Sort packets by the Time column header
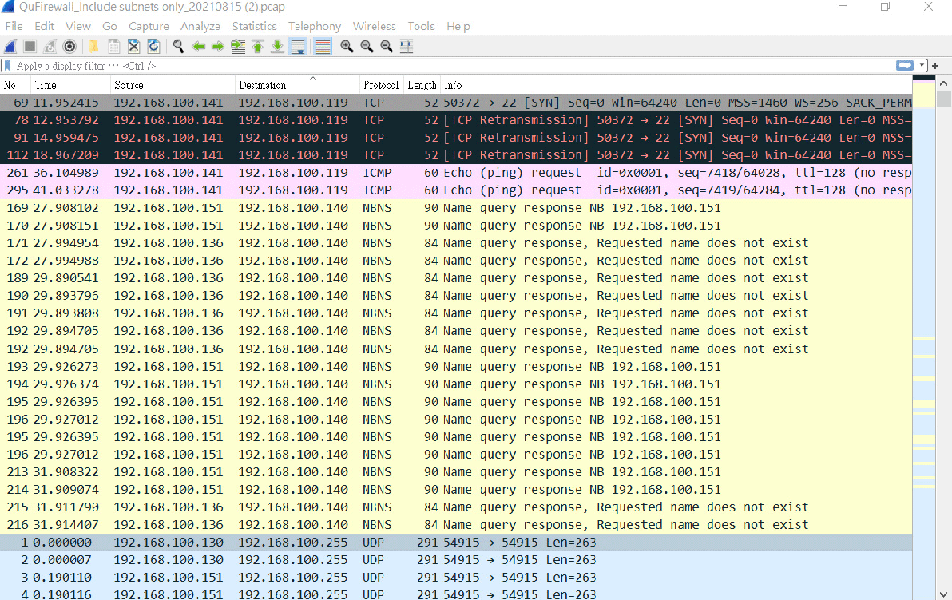This screenshot has width=952, height=600. (x=69, y=85)
